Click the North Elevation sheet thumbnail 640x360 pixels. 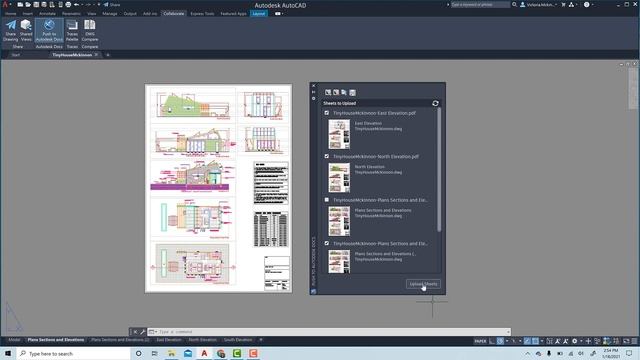(x=339, y=178)
